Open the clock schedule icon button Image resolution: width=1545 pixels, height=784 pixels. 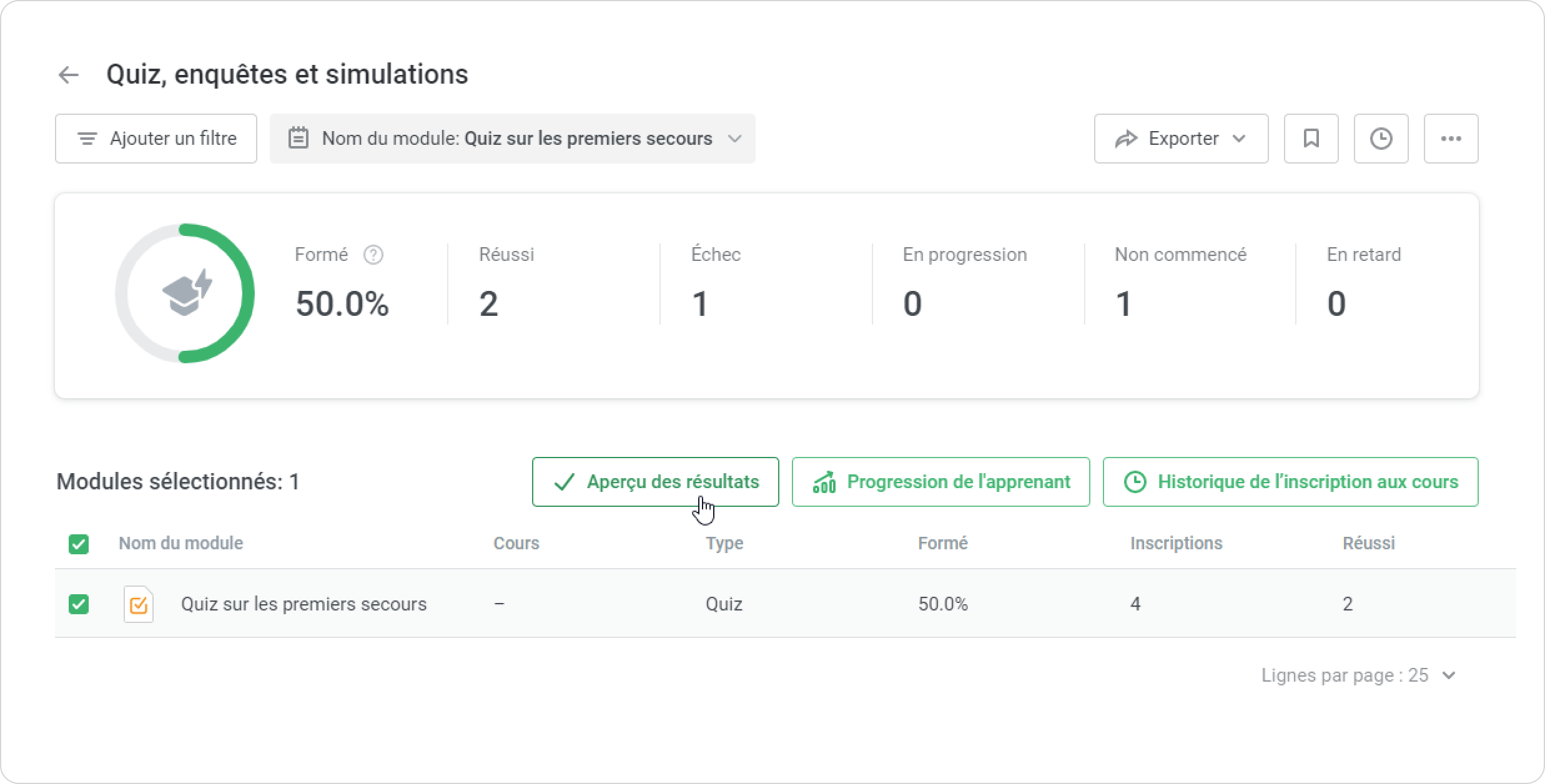(1381, 139)
